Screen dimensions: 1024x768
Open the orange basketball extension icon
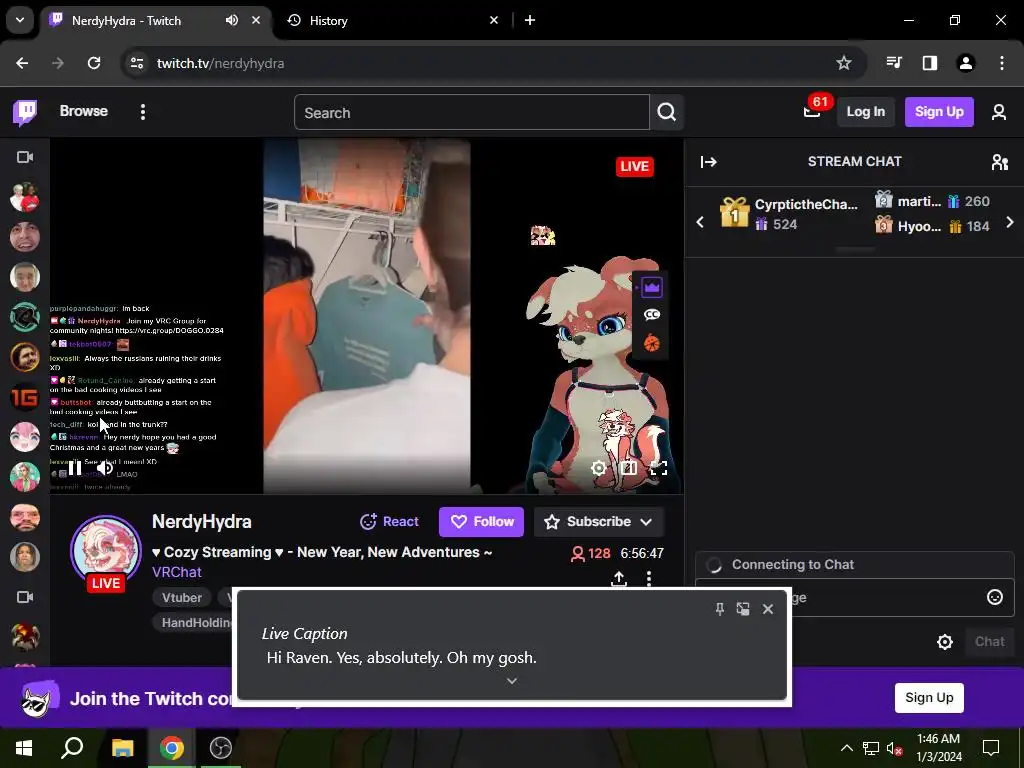(652, 343)
